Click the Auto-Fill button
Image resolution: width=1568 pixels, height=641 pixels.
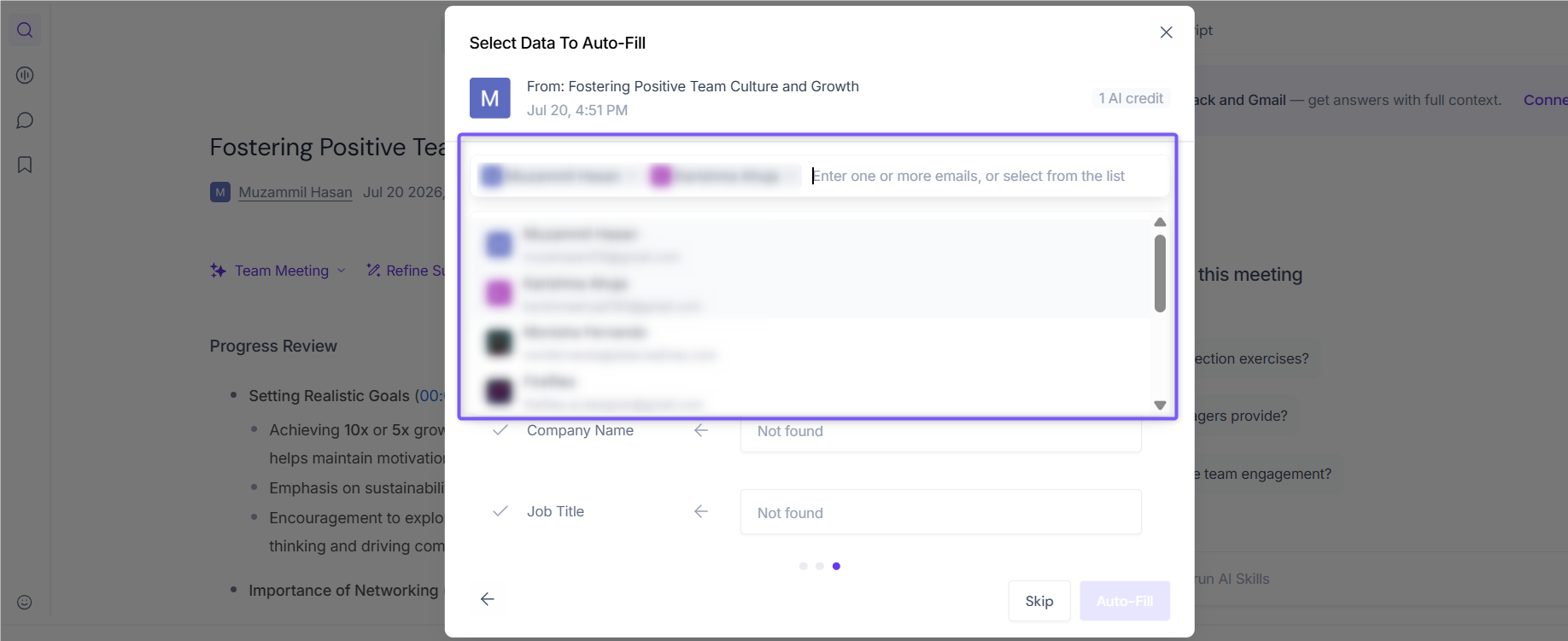pos(1125,601)
